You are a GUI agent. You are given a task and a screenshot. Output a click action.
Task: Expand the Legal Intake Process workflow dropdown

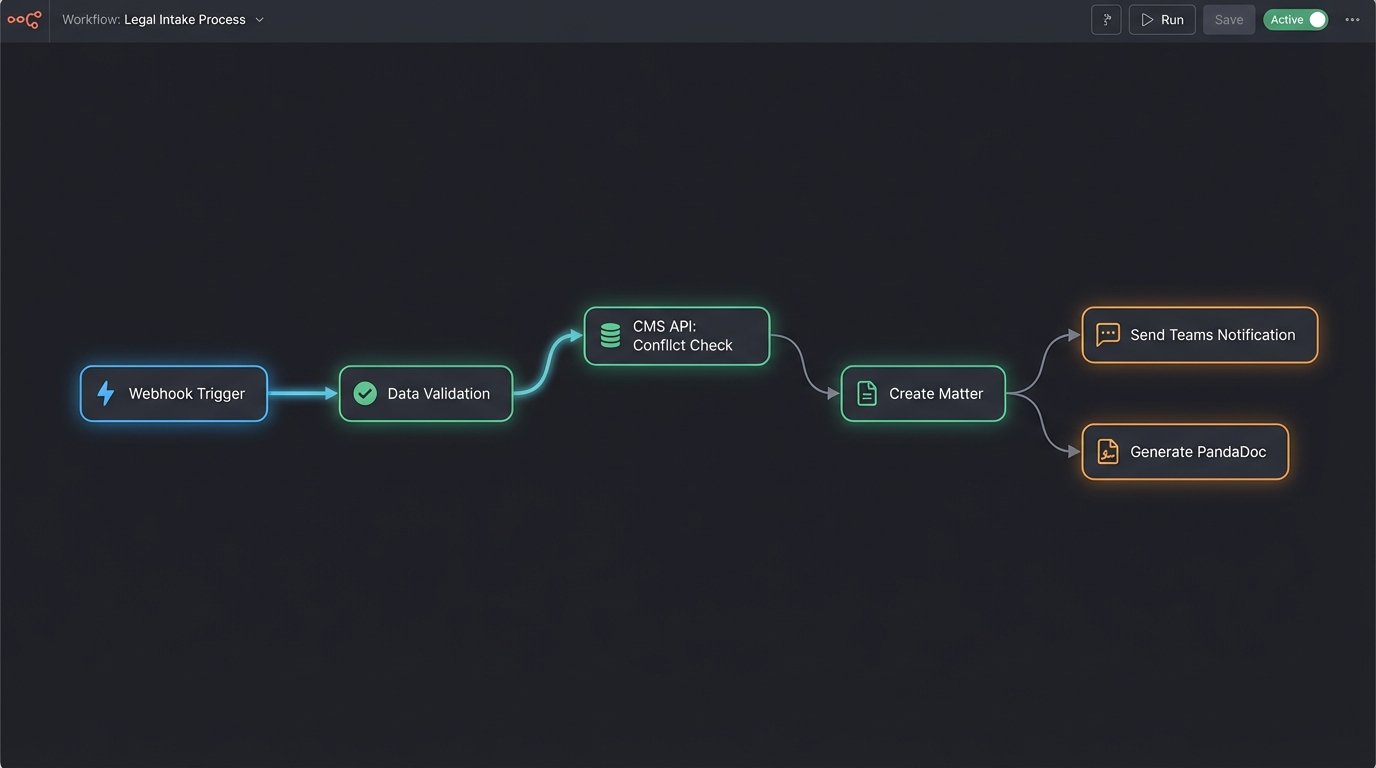[259, 19]
